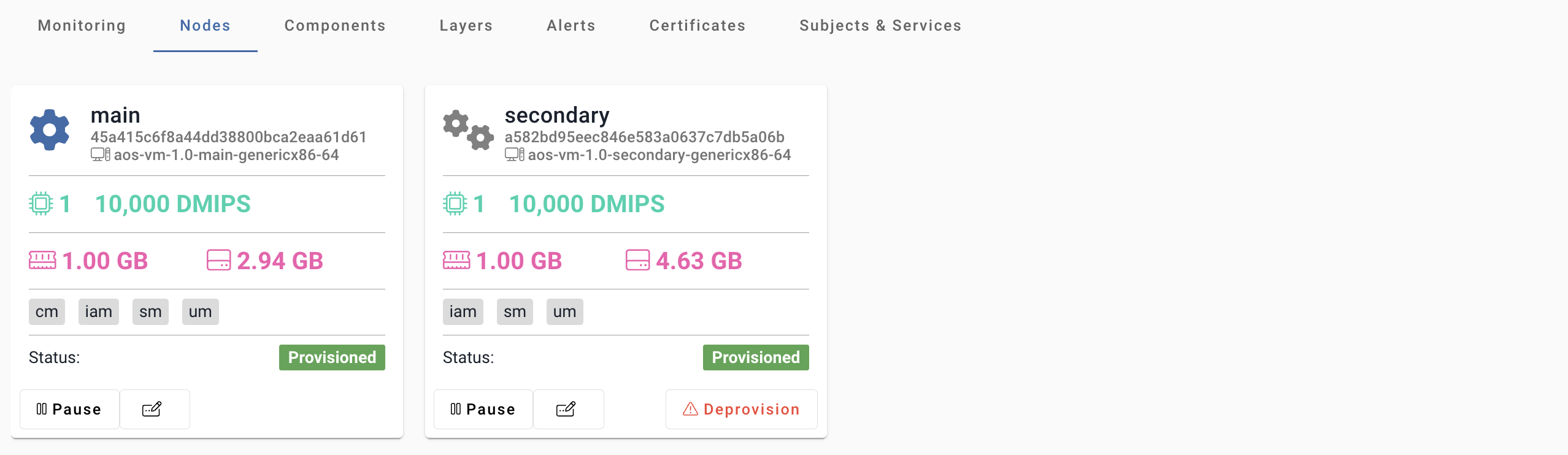Go to the Certificates tab
This screenshot has height=455, width=1568.
698,26
